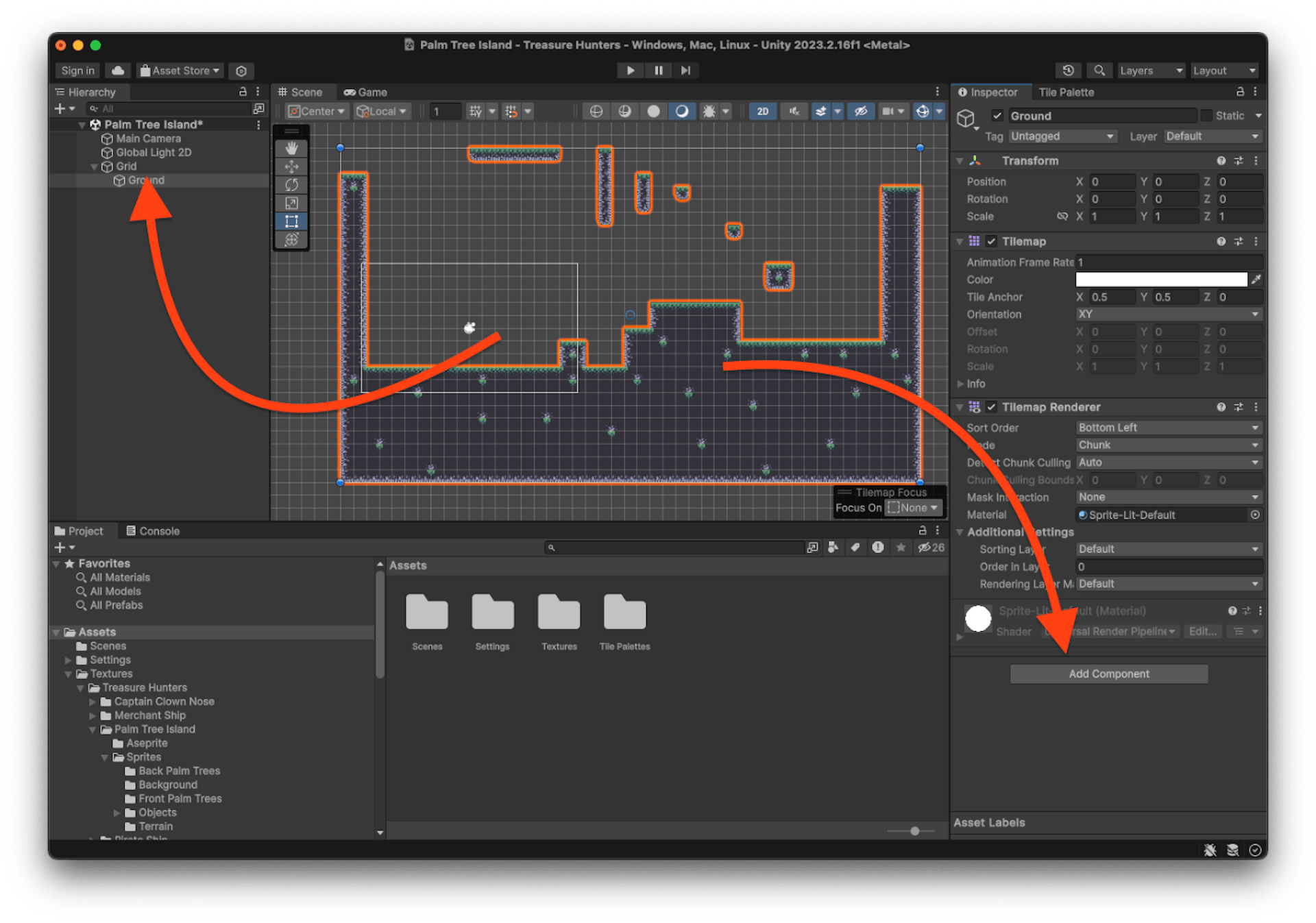Viewport: 1316px width, 923px height.
Task: Collapse the Grid item in the Hierarchy
Action: point(95,166)
